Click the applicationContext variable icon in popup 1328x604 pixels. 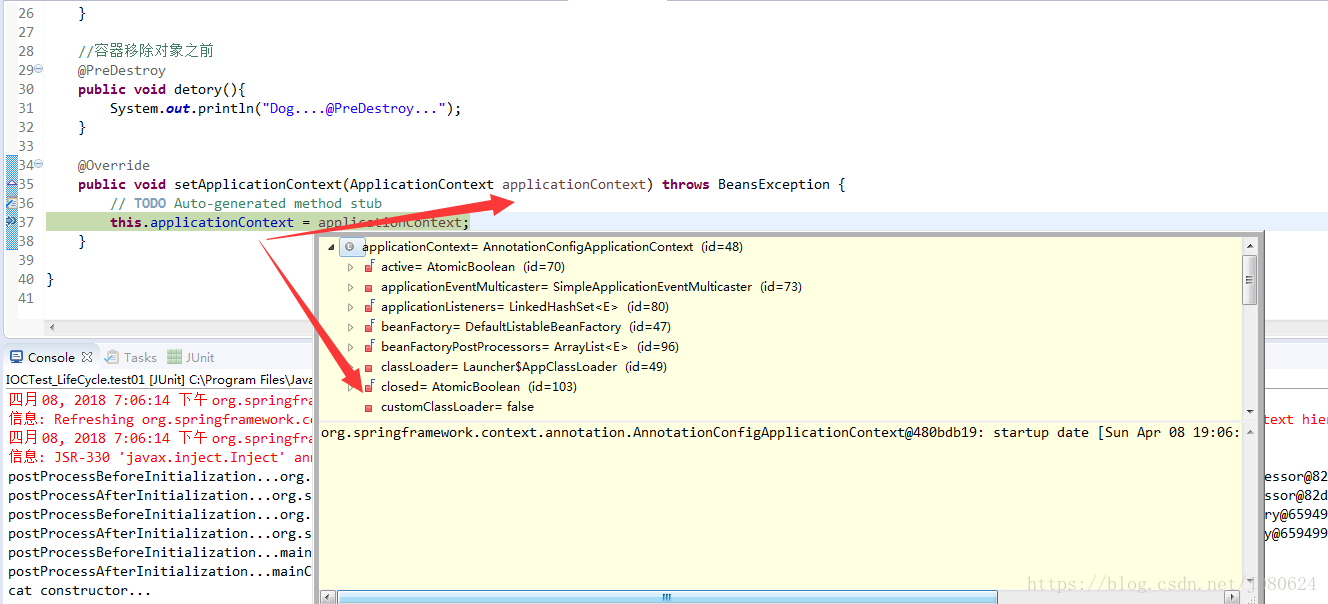pyautogui.click(x=349, y=247)
